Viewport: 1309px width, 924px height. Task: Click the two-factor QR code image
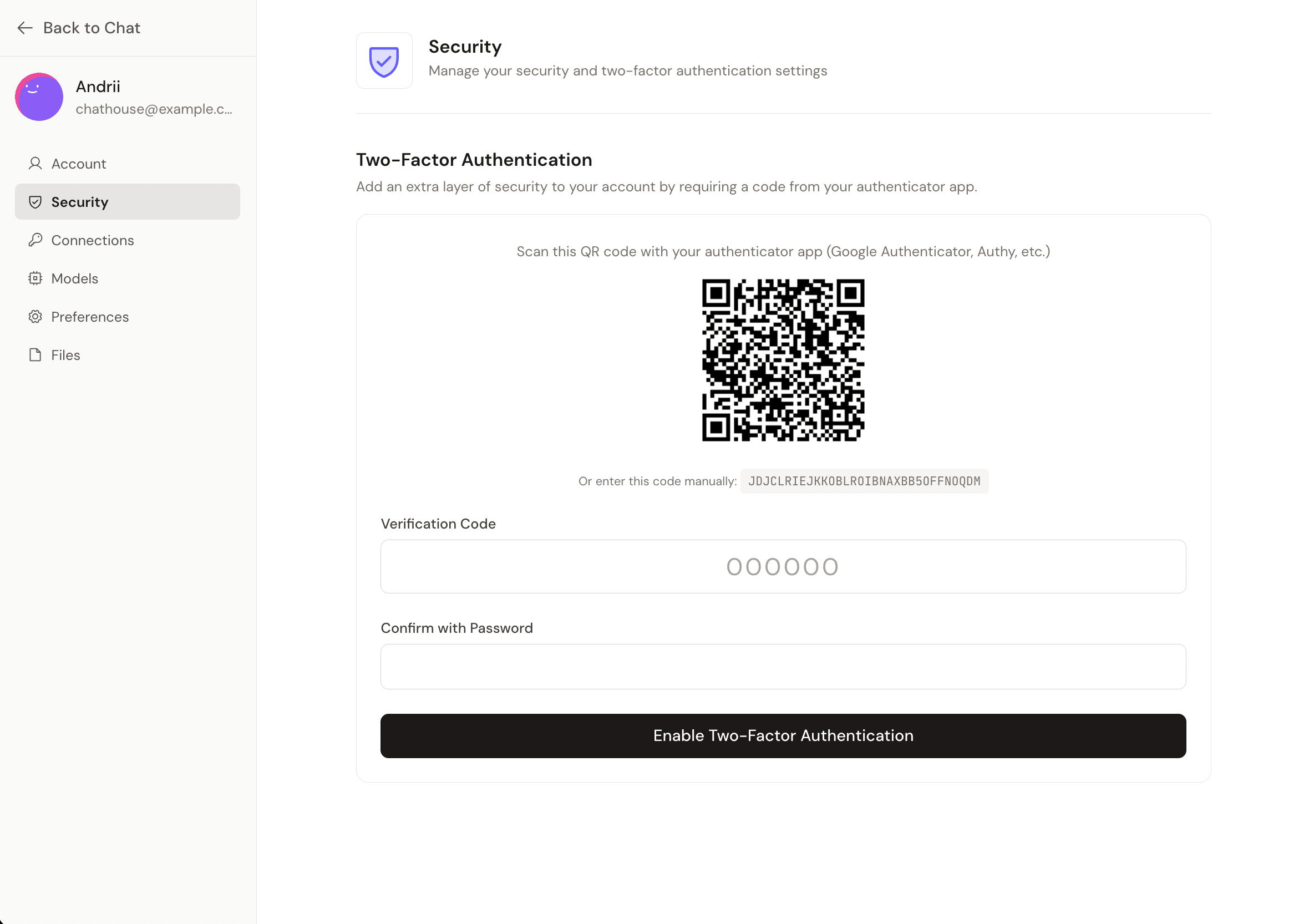(x=783, y=360)
